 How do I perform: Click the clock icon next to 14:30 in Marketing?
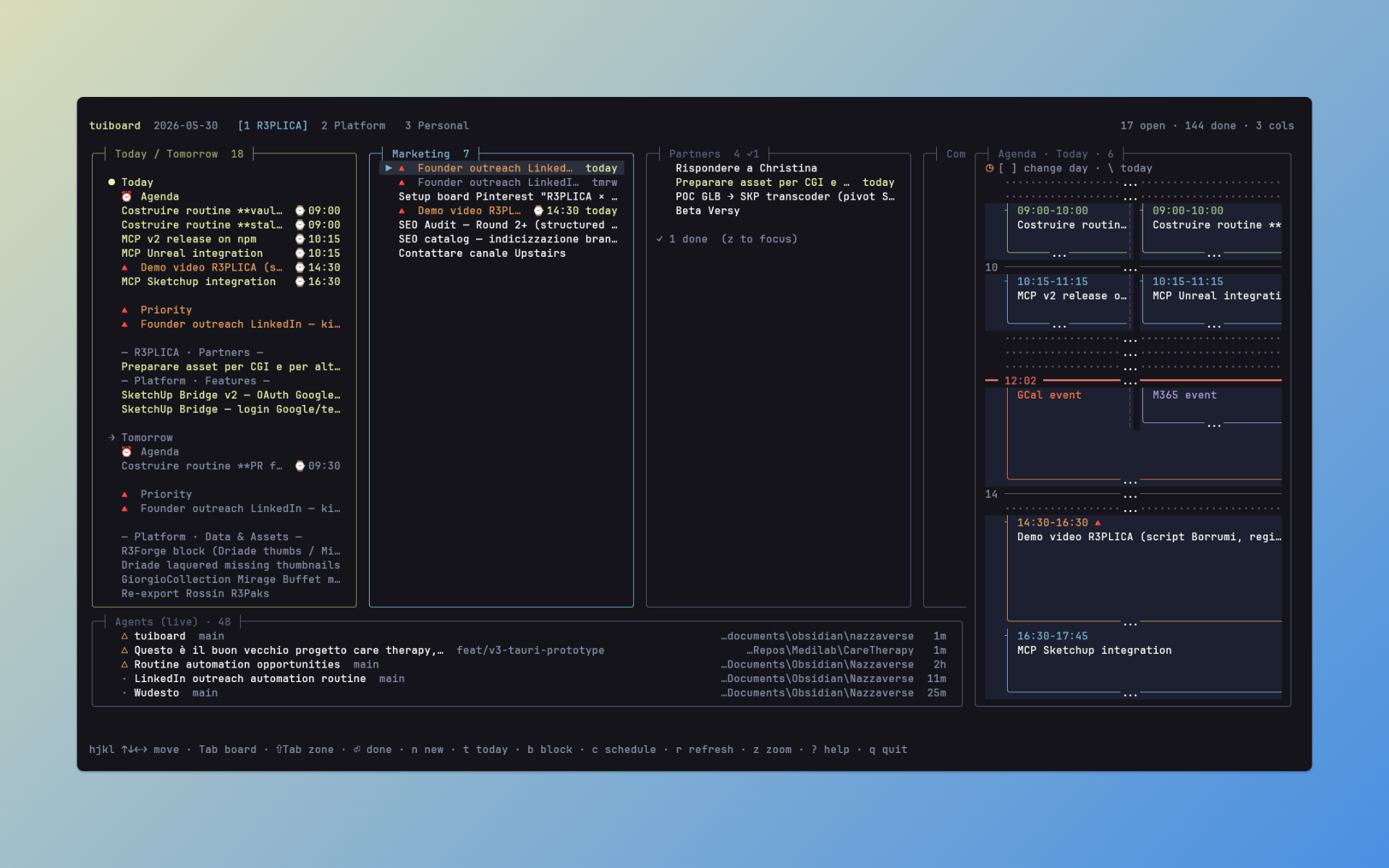(x=538, y=211)
